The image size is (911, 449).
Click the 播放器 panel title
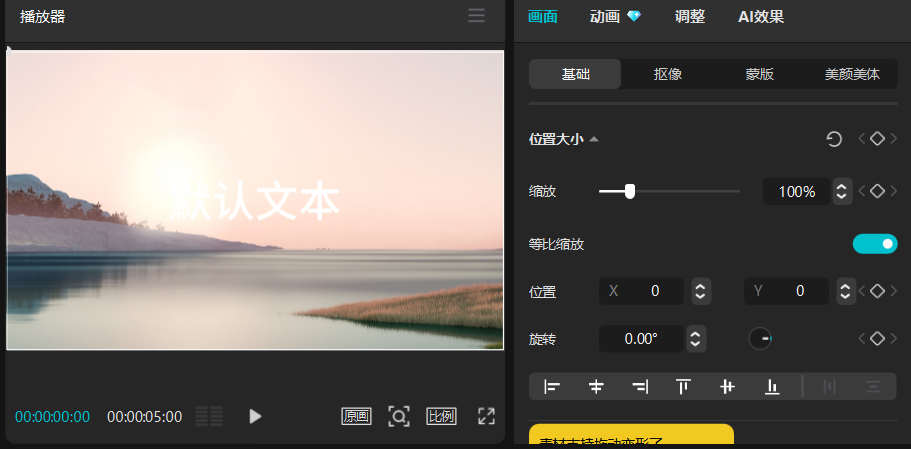[x=42, y=16]
